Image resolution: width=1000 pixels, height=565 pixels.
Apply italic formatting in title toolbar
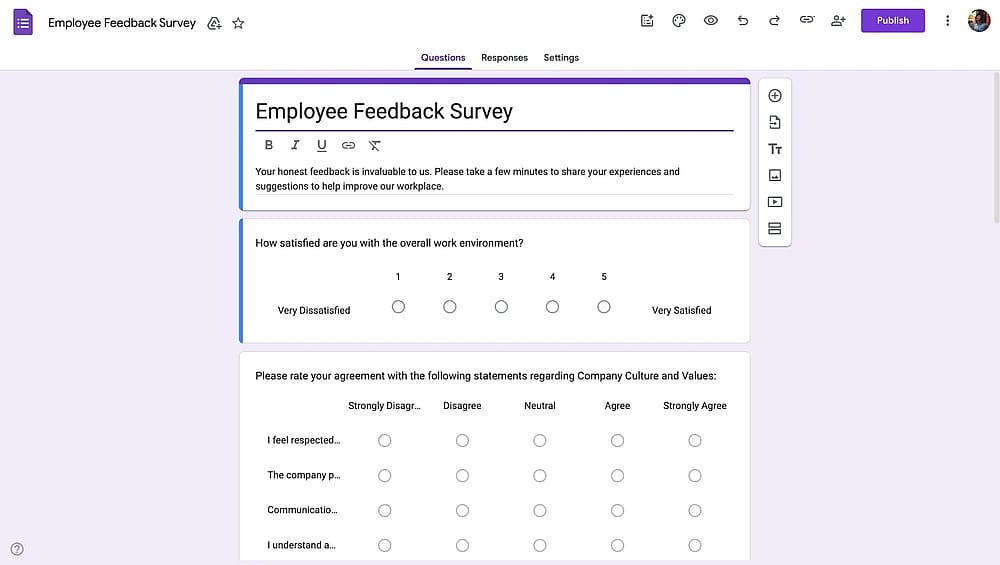pyautogui.click(x=295, y=145)
